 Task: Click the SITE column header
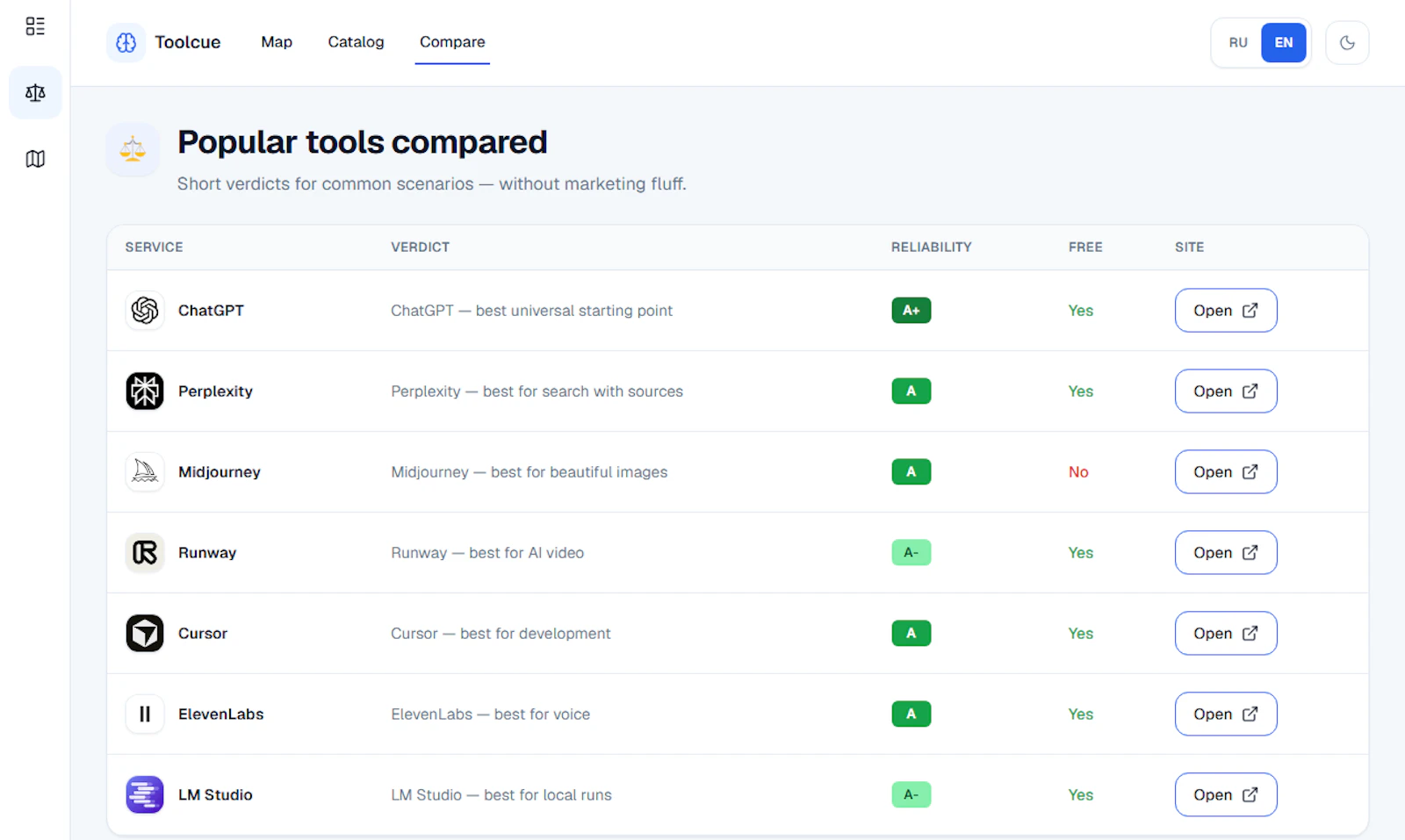[x=1189, y=247]
